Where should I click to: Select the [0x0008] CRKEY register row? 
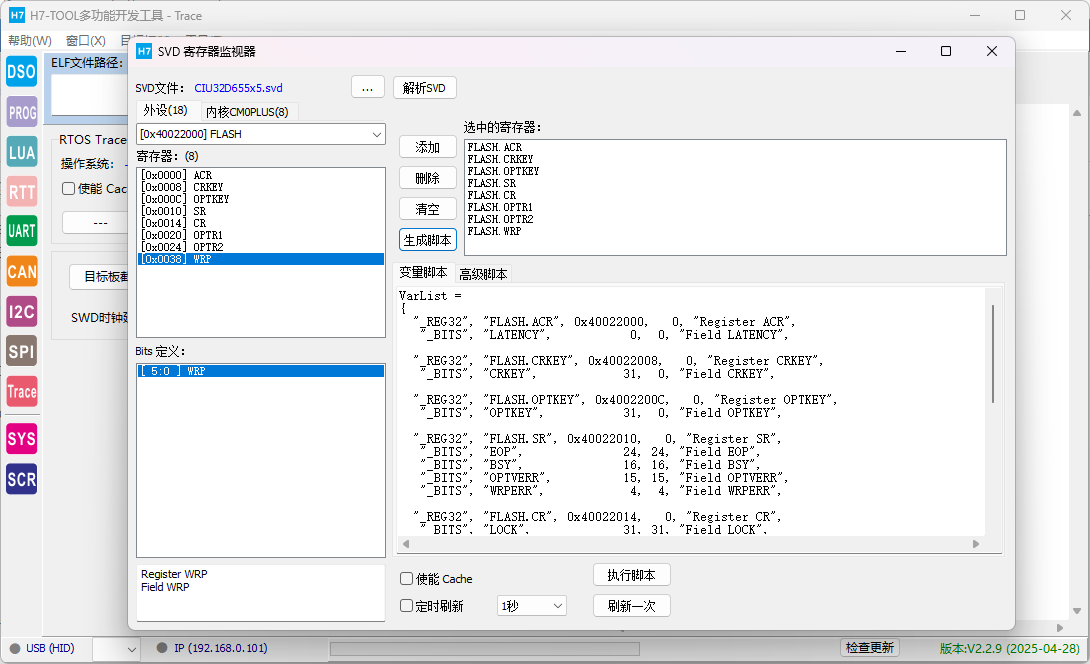261,187
